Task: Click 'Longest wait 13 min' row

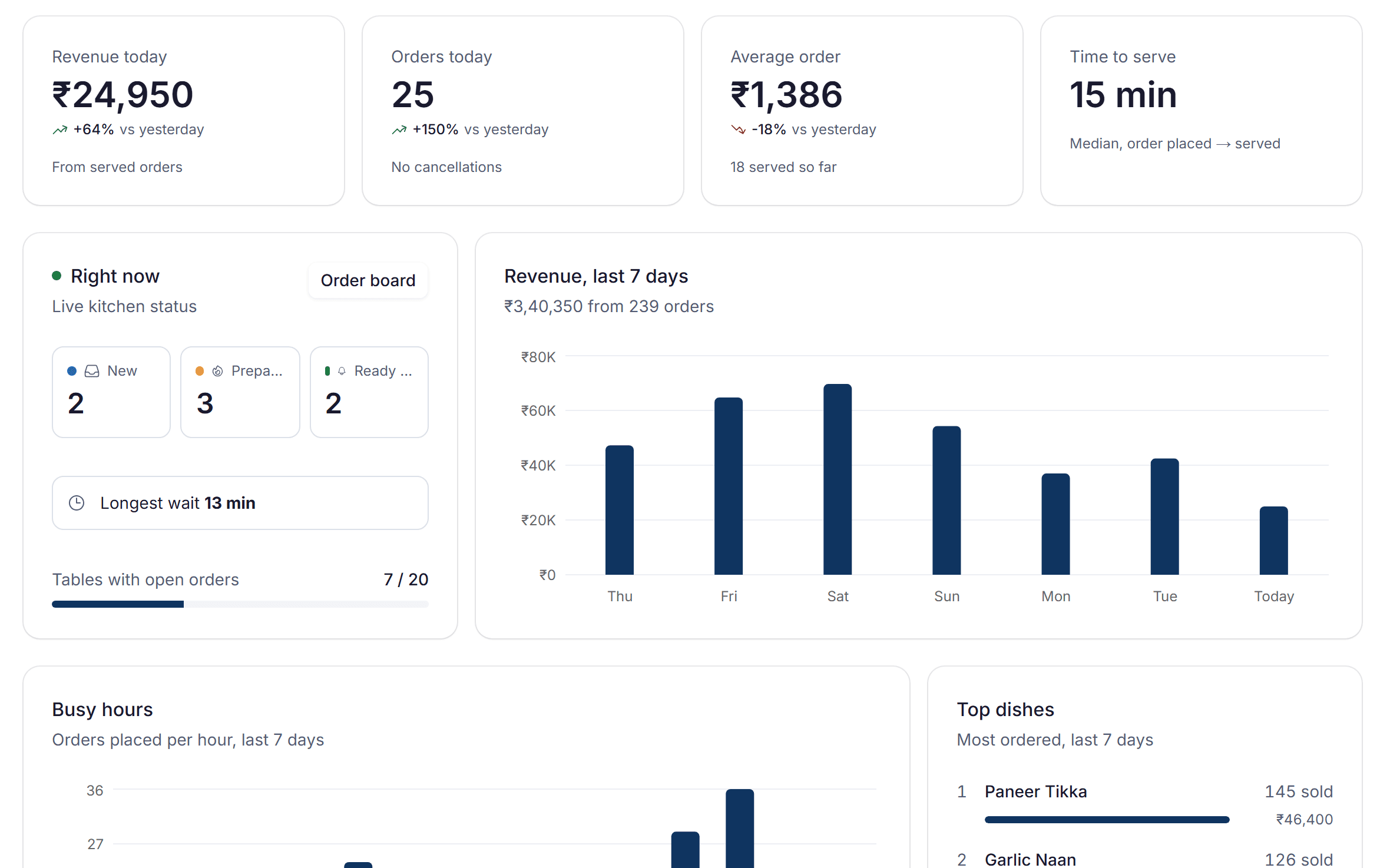Action: pos(240,503)
